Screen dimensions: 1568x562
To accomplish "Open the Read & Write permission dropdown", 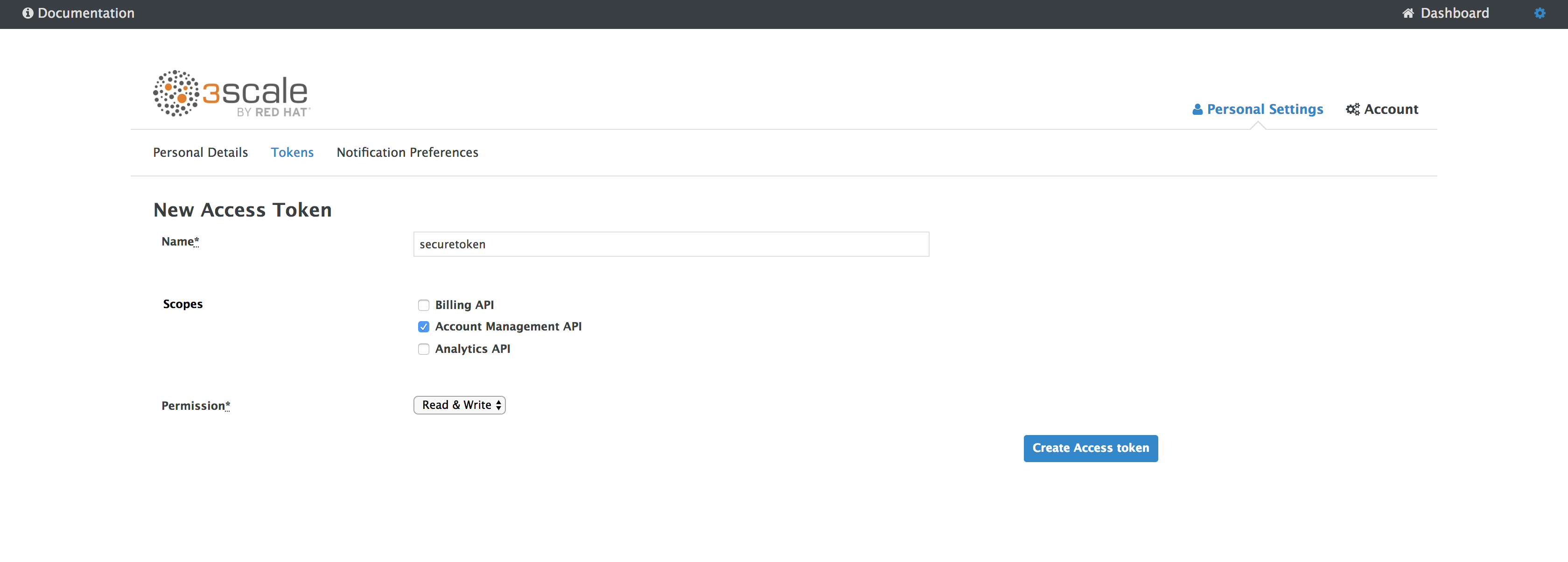I will tap(460, 405).
